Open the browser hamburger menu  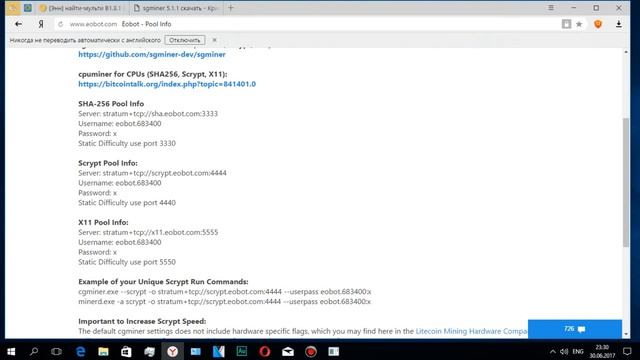[x=551, y=8]
